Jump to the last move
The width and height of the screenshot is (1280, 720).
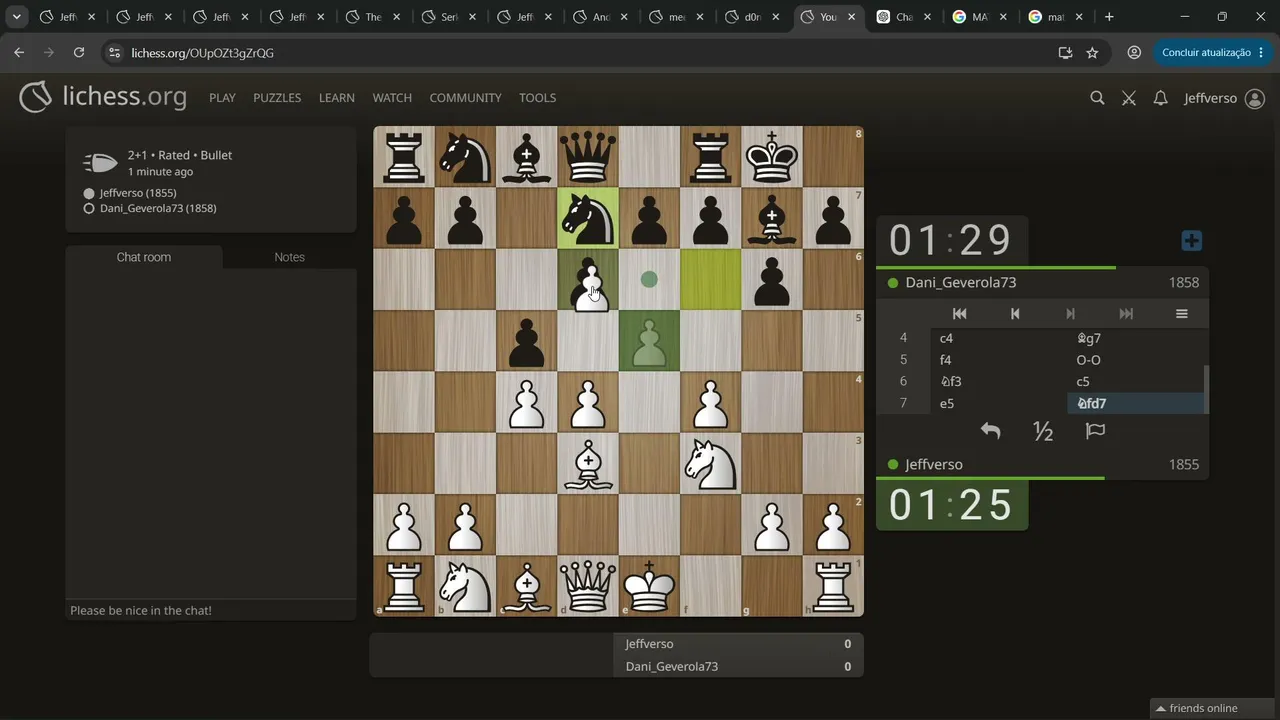1126,314
